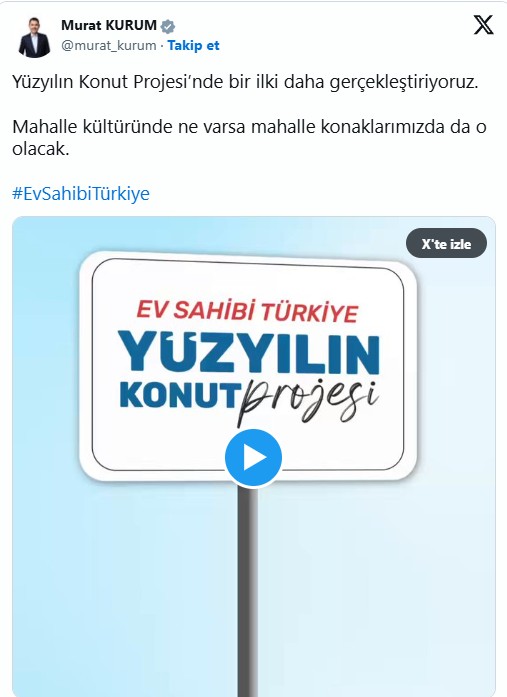The image size is (507, 697).
Task: Open the #EvSahibiTürkiye hashtag
Action: tap(81, 193)
